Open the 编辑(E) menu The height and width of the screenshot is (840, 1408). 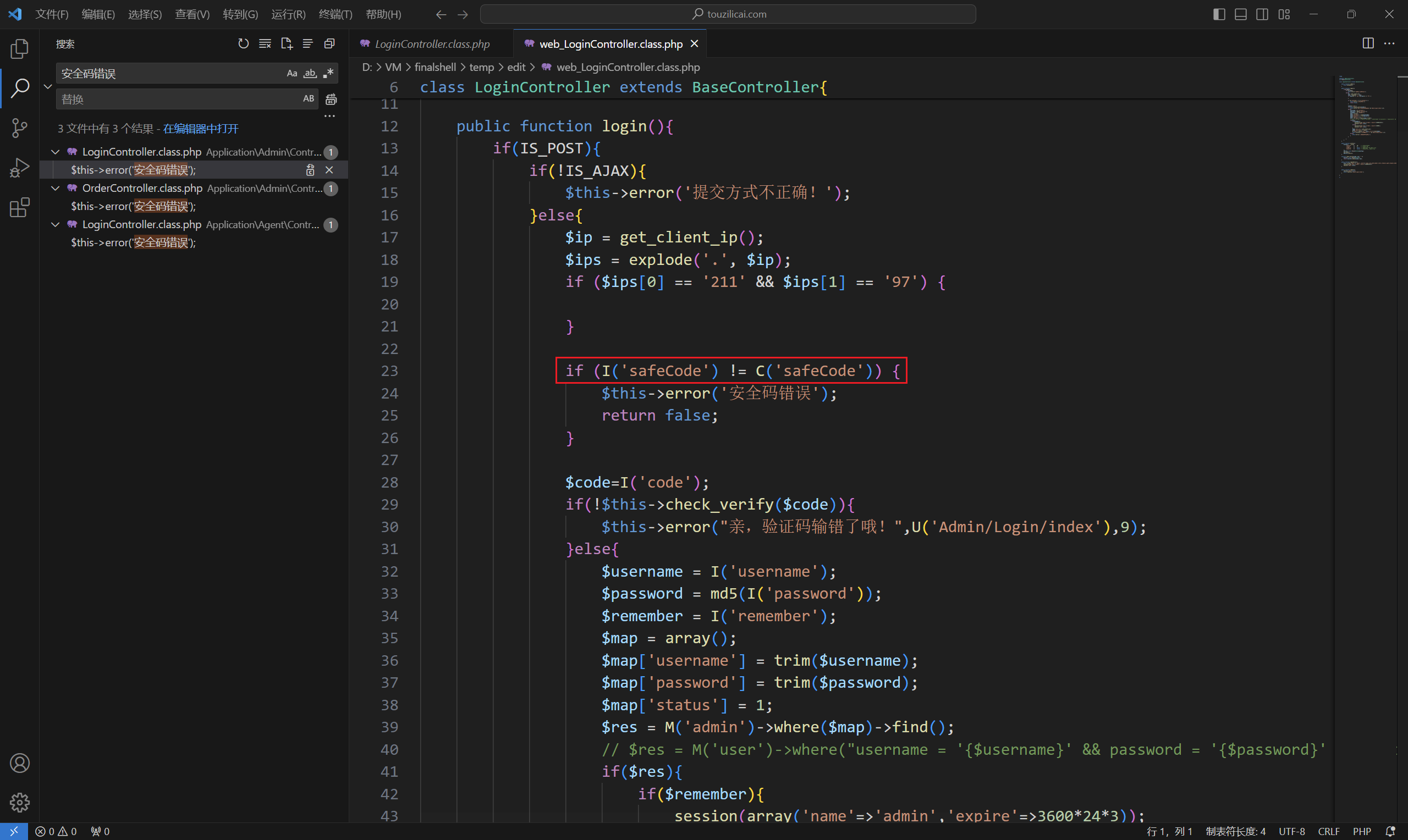click(x=98, y=14)
